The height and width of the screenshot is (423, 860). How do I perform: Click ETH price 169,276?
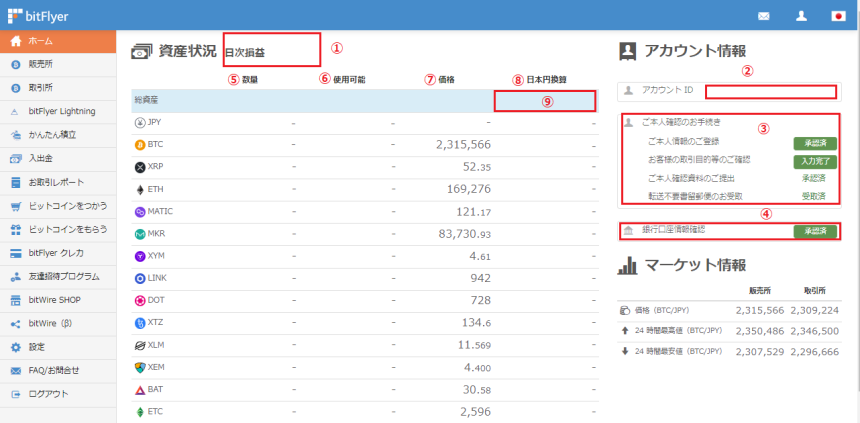click(x=470, y=189)
